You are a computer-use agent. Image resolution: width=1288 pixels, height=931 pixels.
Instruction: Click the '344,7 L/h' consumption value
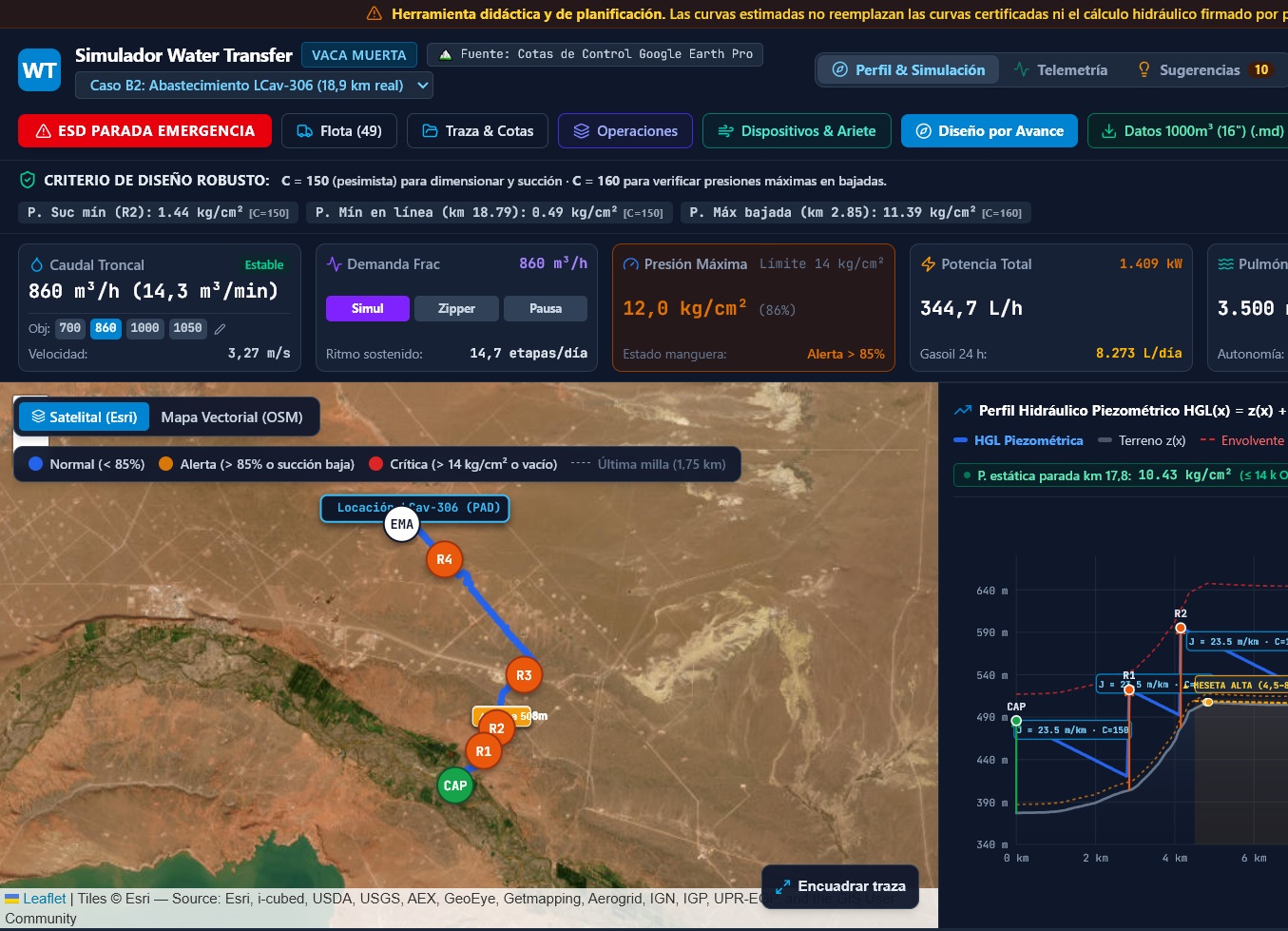[971, 308]
